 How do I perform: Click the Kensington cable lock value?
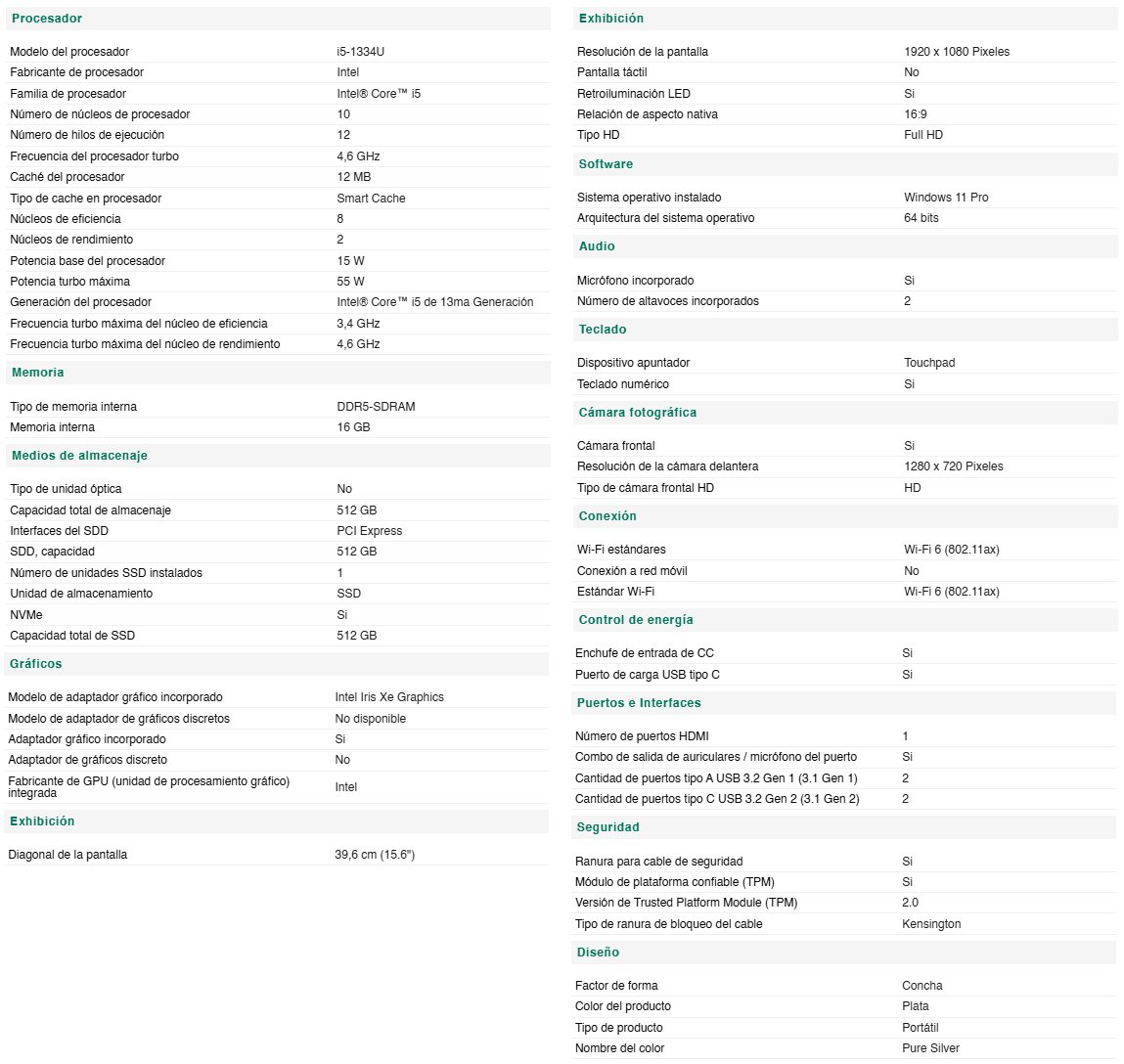(931, 924)
